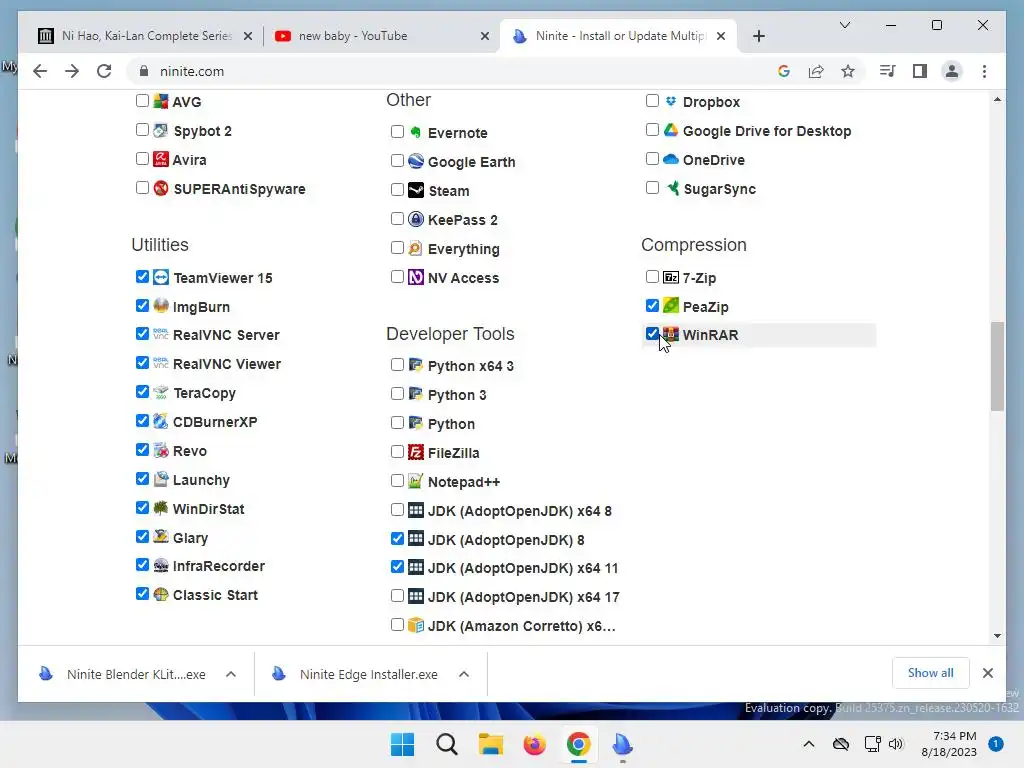Click the InfraRecorder label
Screen dimensions: 1024x768
[x=219, y=566]
